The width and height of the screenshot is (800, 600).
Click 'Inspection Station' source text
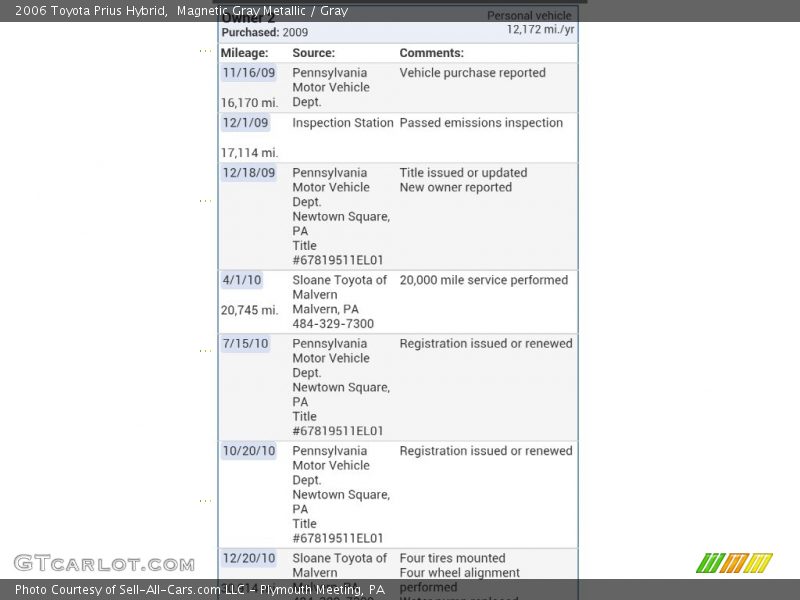[x=343, y=122]
